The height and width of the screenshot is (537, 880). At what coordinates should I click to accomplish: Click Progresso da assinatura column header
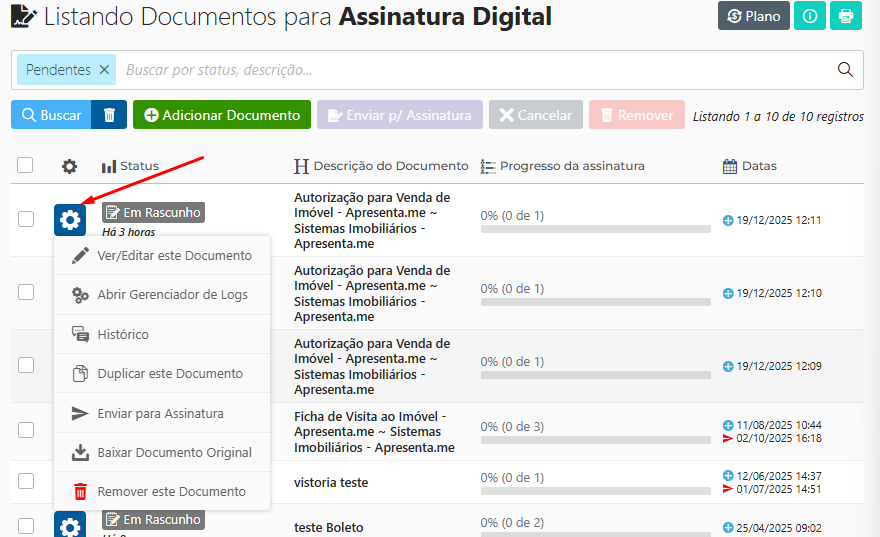[x=562, y=166]
